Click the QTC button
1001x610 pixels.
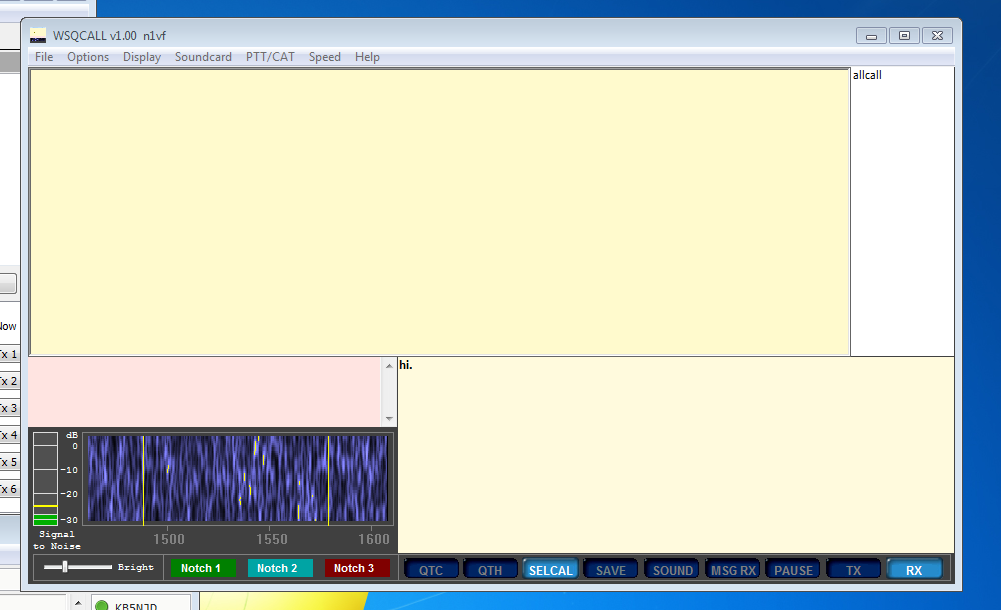click(x=431, y=569)
